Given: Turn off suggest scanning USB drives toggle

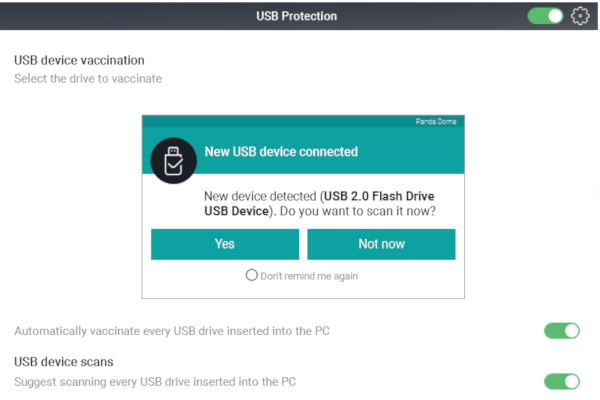Looking at the screenshot, I should click(562, 382).
